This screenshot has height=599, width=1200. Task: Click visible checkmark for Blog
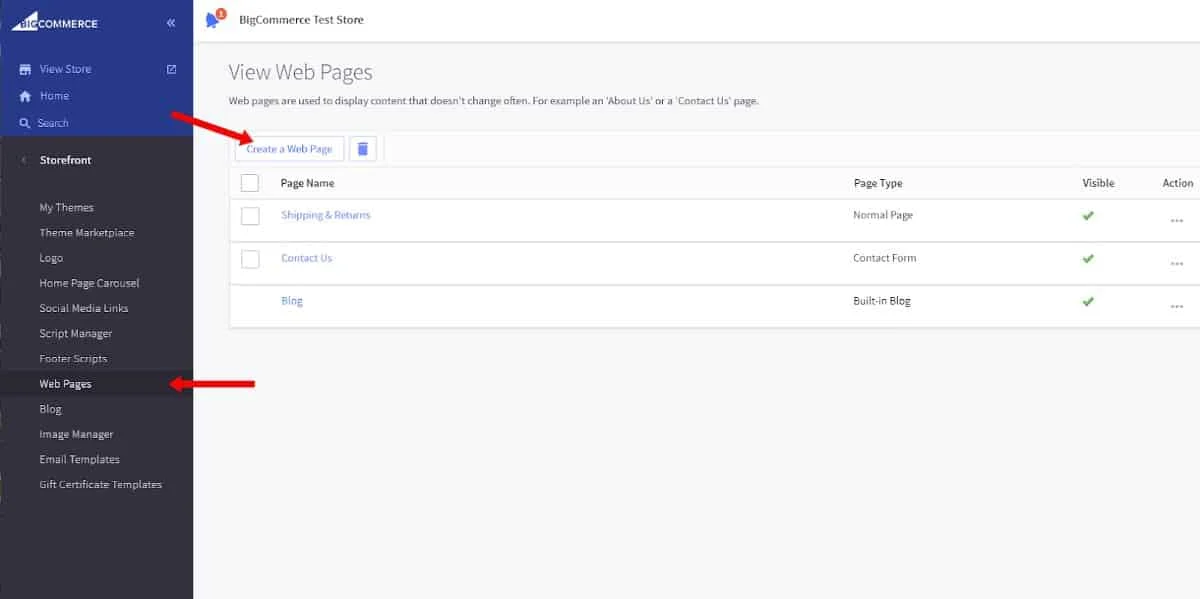1088,301
